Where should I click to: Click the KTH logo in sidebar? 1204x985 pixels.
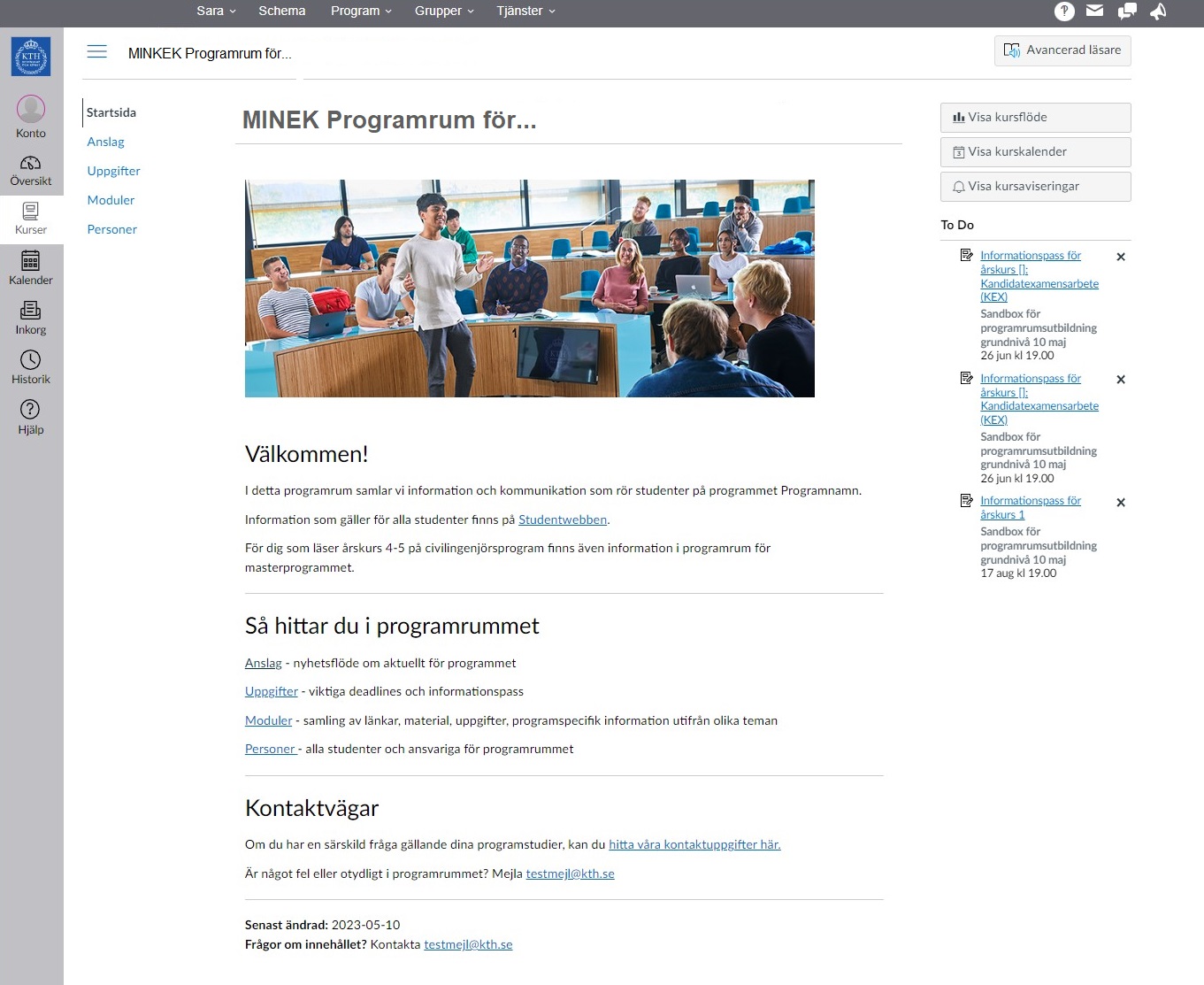point(31,57)
